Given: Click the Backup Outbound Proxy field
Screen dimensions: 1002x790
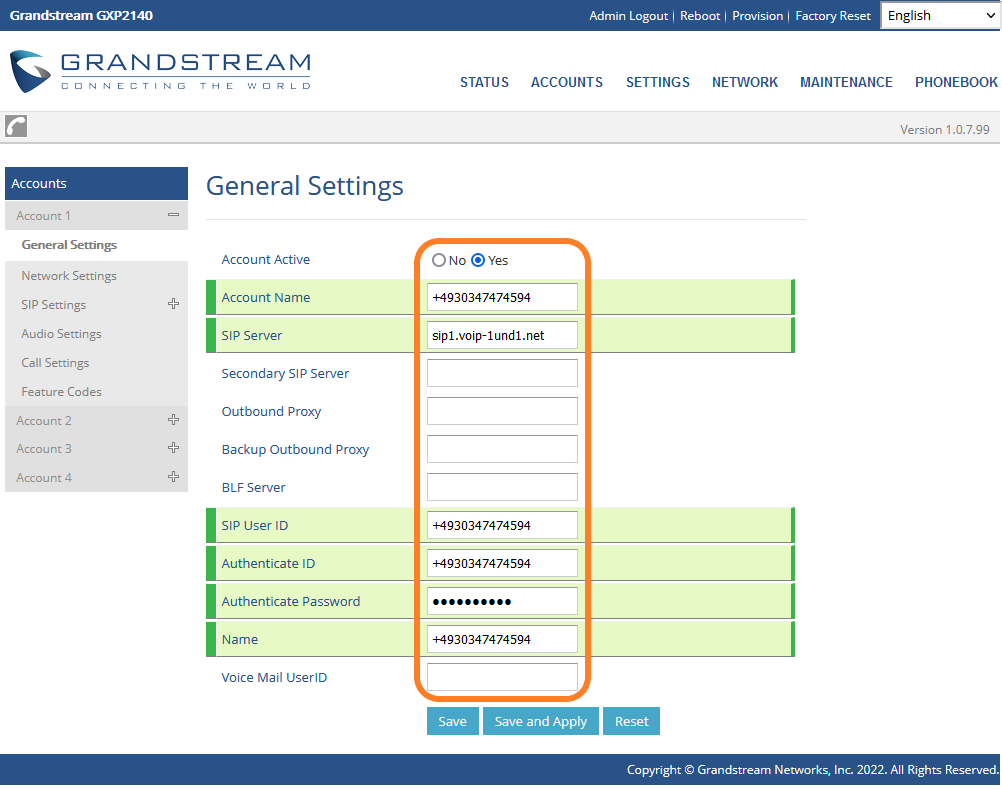Looking at the screenshot, I should (x=502, y=449).
